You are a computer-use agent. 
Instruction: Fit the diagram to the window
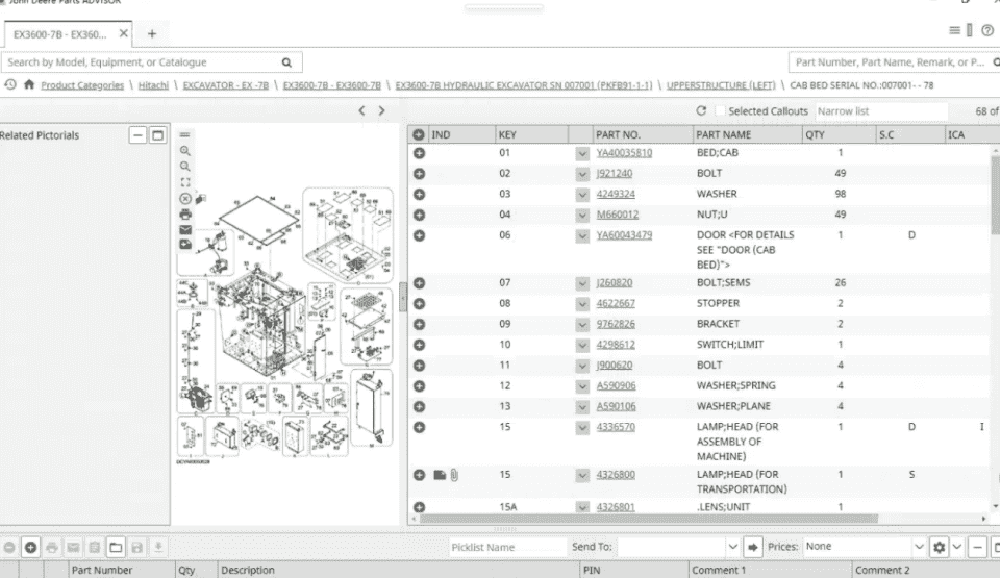pyautogui.click(x=185, y=182)
